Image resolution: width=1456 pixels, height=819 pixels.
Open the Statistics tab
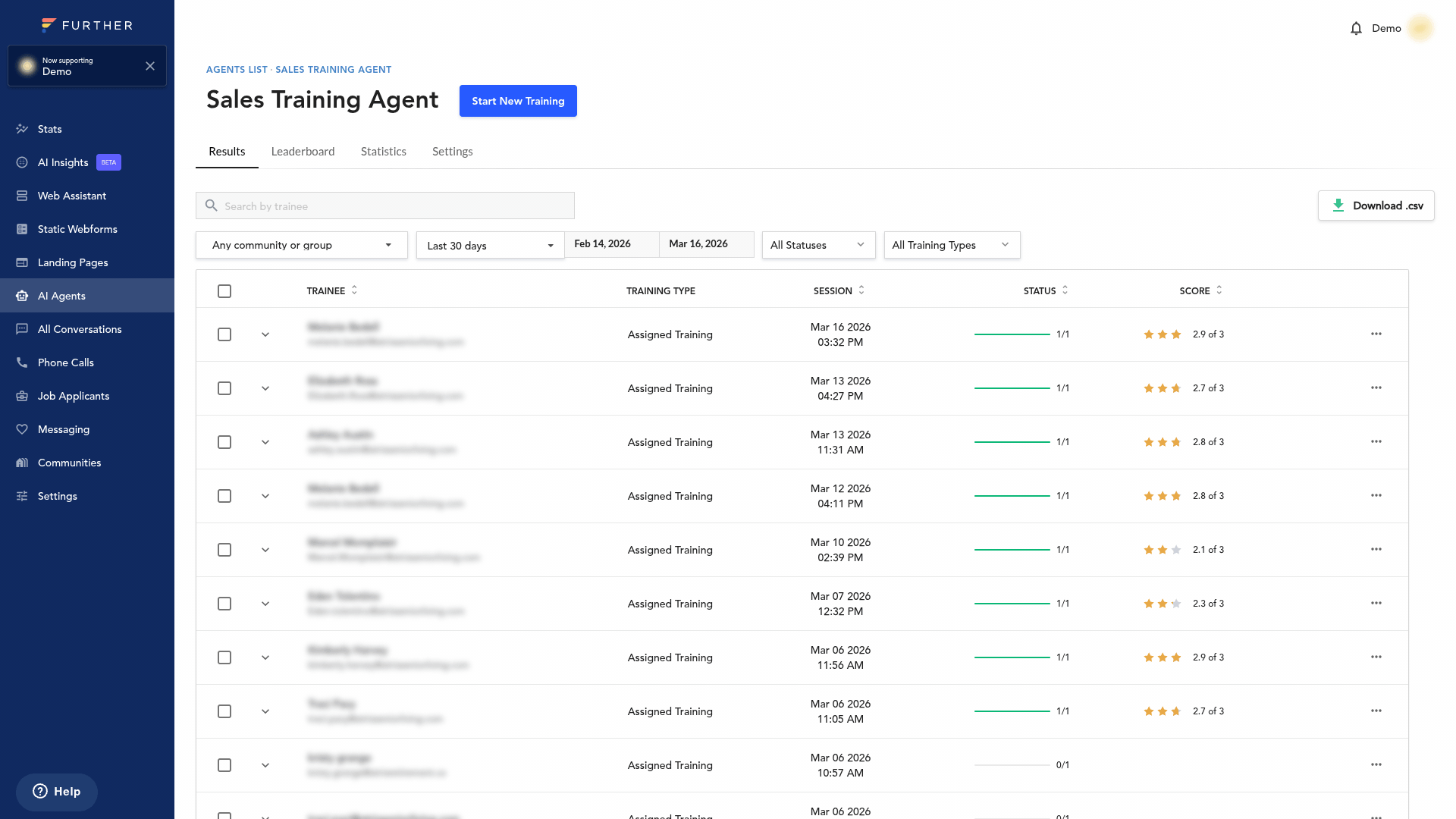(383, 152)
